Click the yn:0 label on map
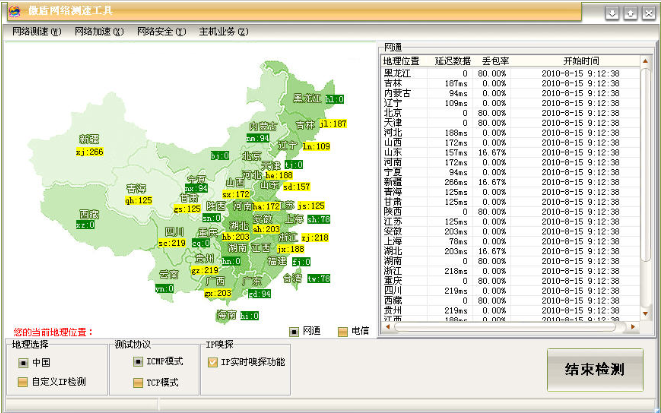This screenshot has width=661, height=413. [x=164, y=289]
